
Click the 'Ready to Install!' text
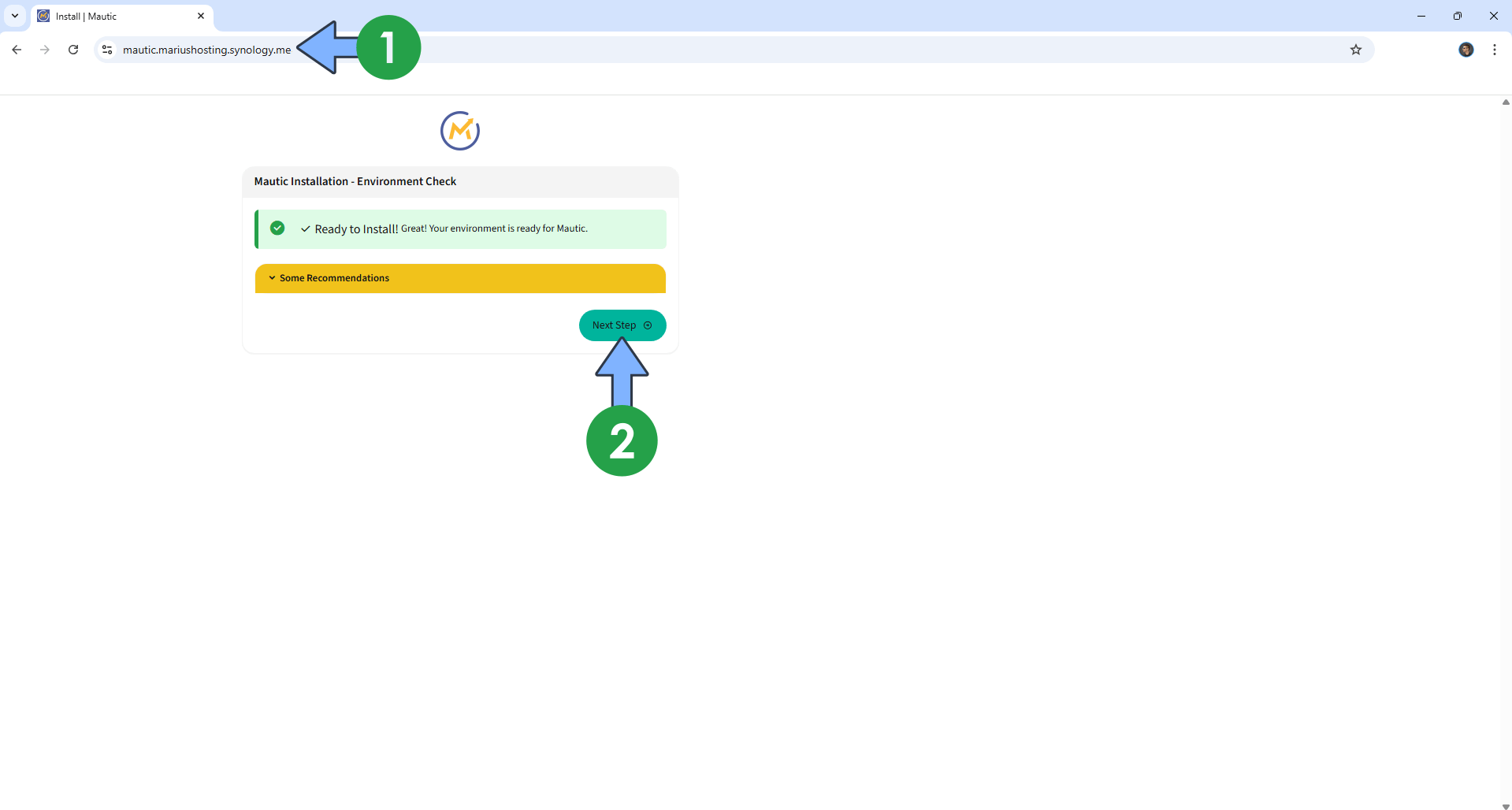[x=356, y=229]
